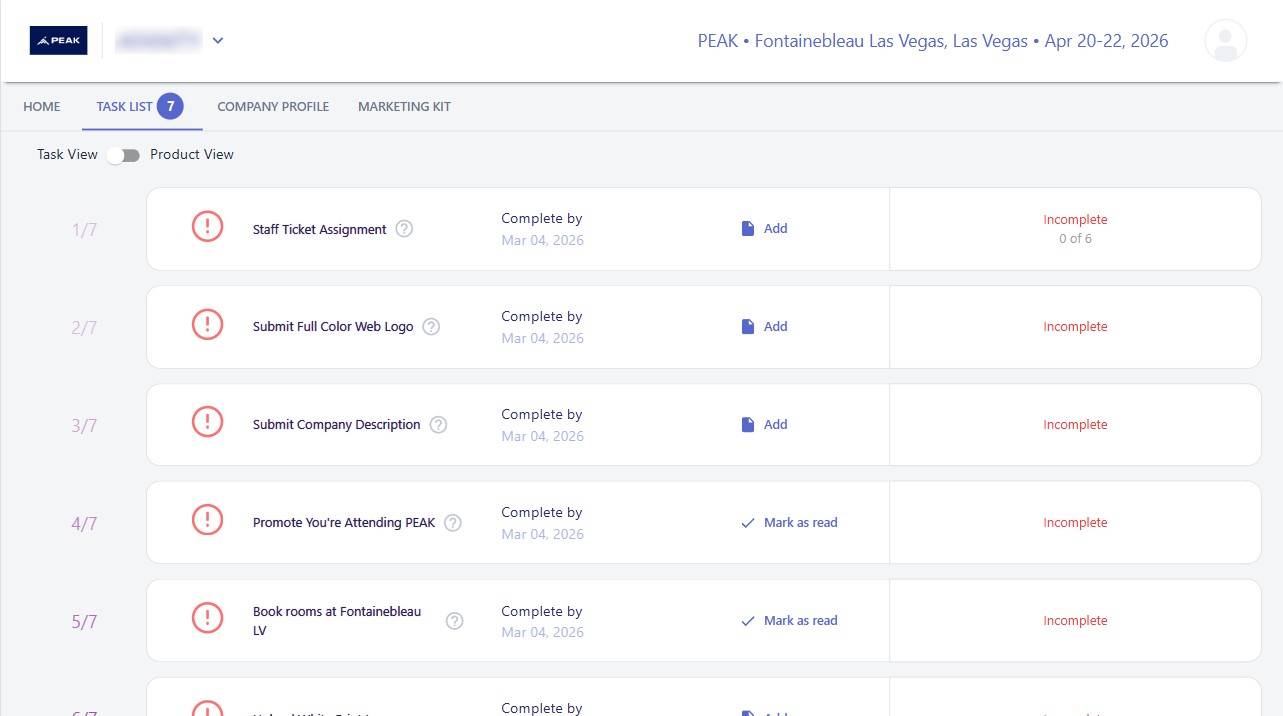Mark Promote You're Attending PEAK as read
The image size is (1283, 716).
click(x=789, y=523)
